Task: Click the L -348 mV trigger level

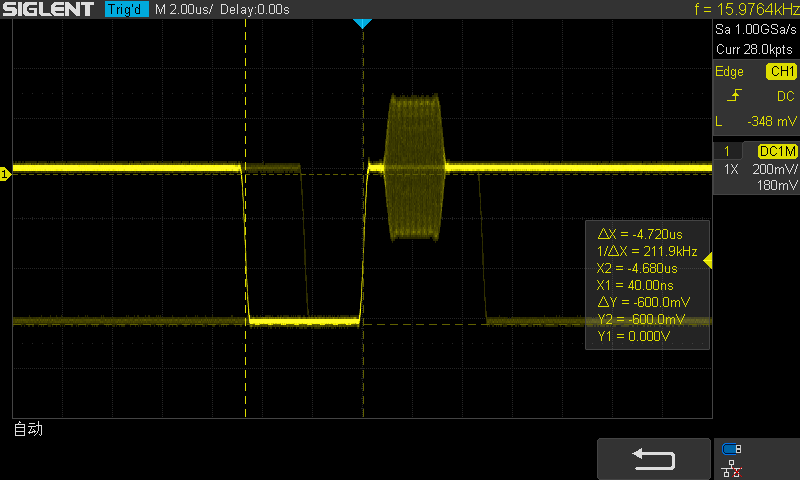Action: 756,121
